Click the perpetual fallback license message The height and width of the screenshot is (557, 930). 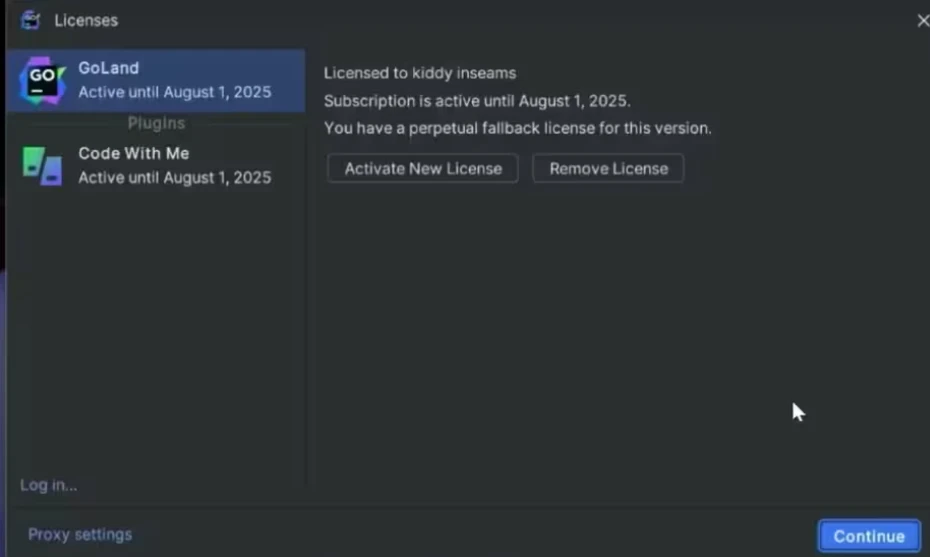tap(517, 128)
